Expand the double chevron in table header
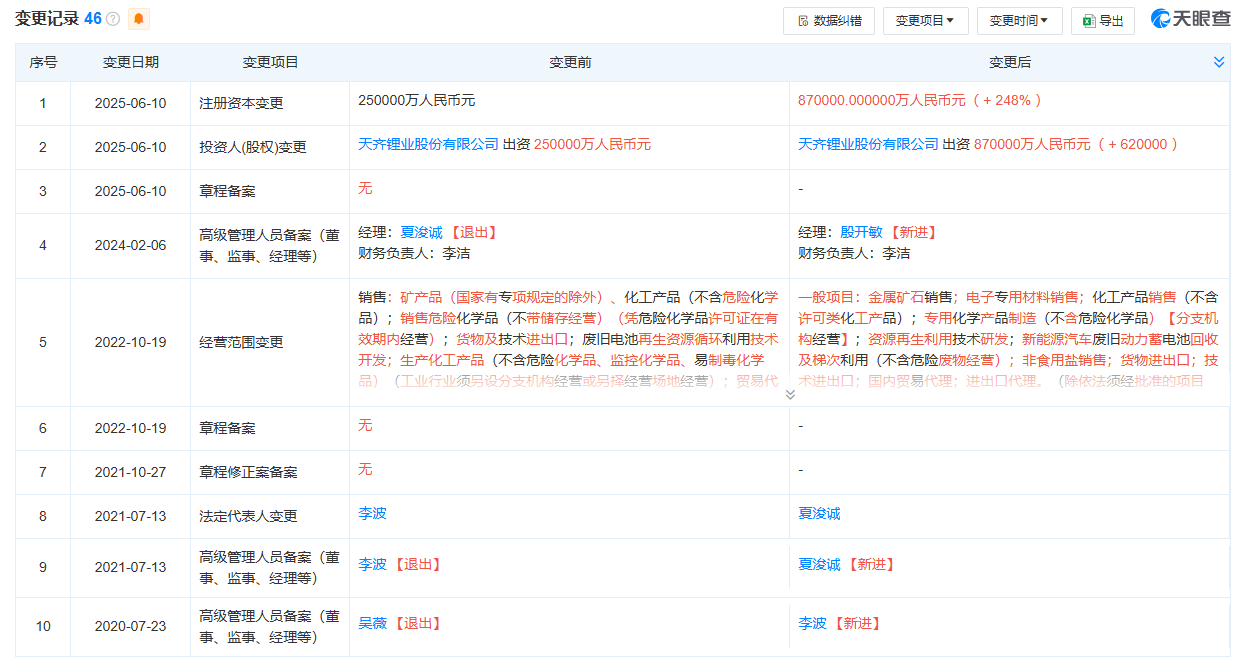The width and height of the screenshot is (1235, 665). pos(1219,62)
